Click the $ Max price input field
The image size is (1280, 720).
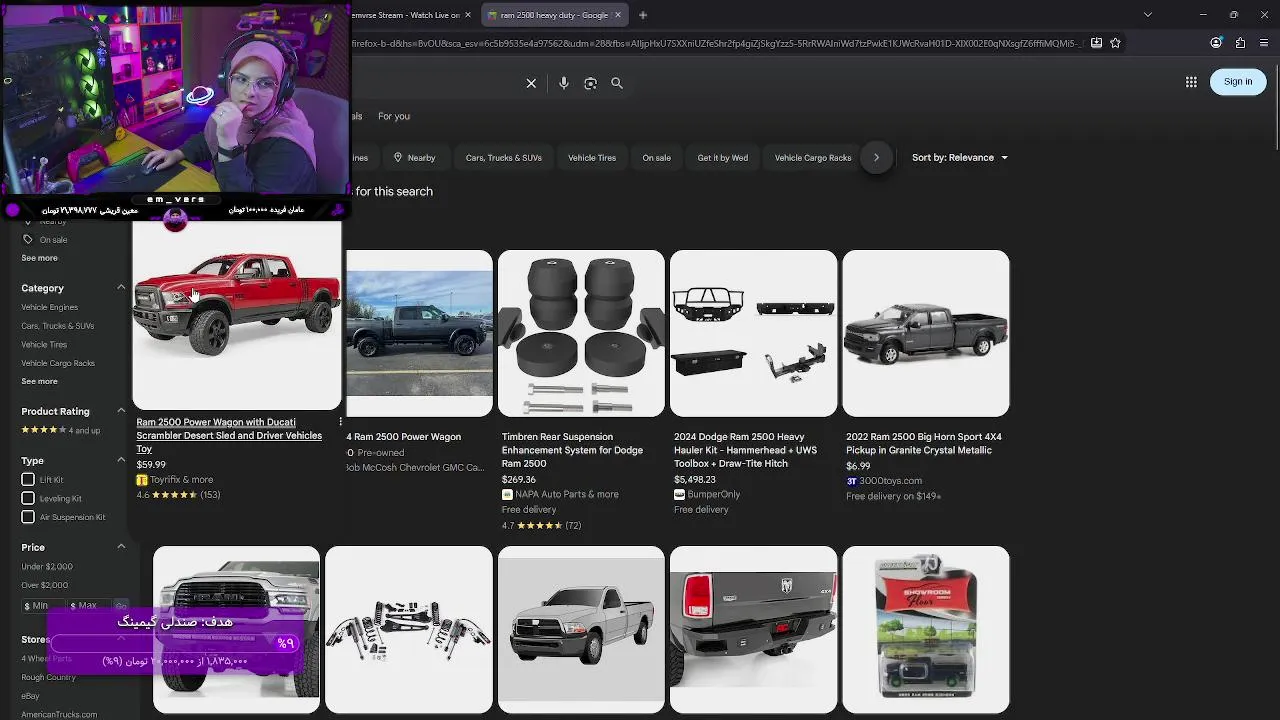pyautogui.click(x=88, y=605)
